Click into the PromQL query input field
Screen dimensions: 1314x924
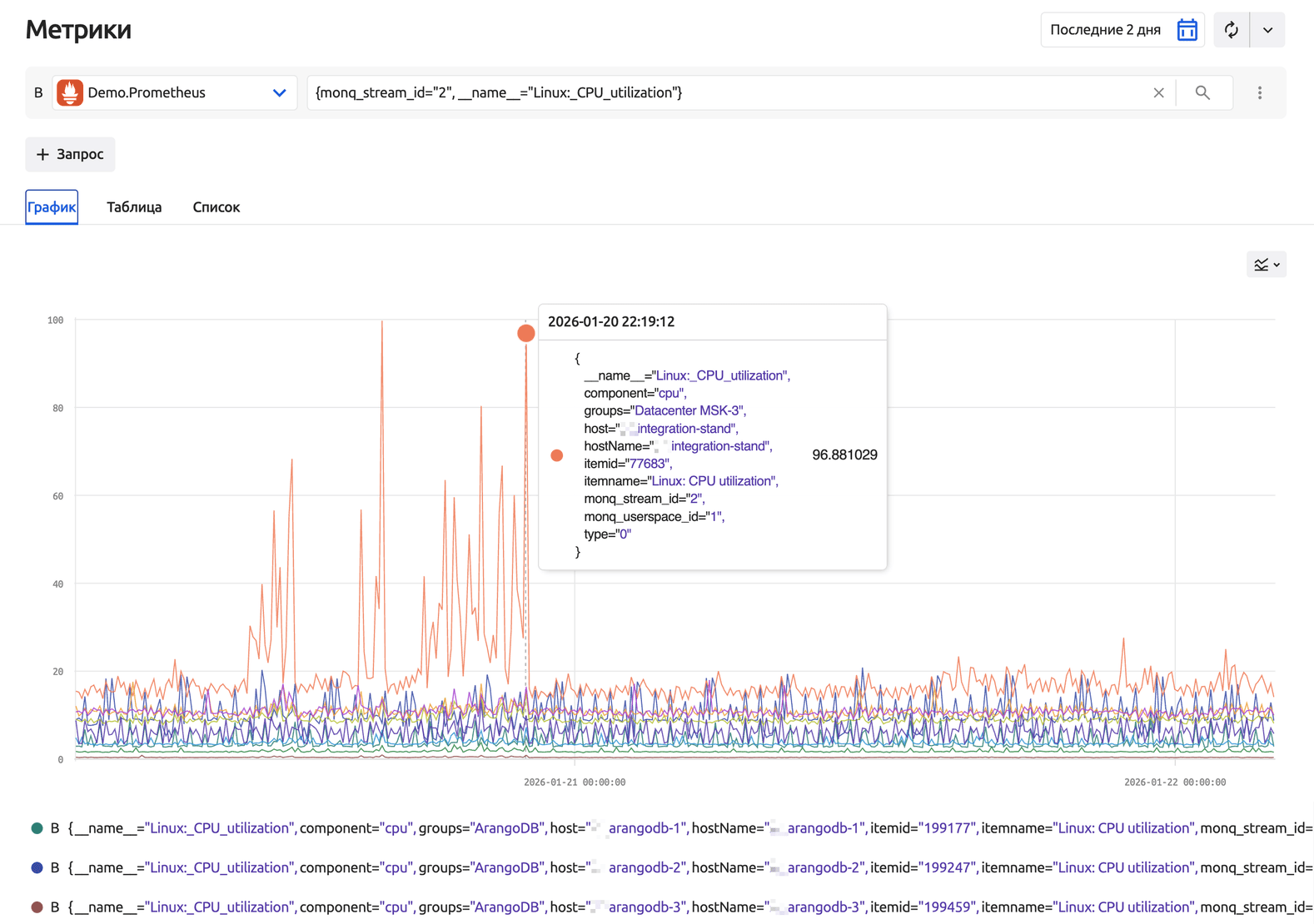(724, 92)
